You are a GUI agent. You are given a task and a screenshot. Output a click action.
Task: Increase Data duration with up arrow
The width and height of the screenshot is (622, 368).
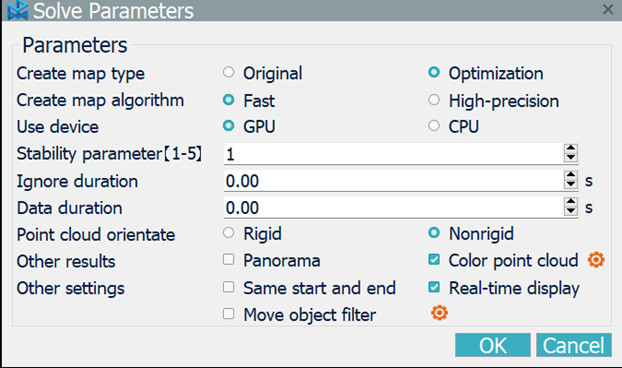point(570,202)
